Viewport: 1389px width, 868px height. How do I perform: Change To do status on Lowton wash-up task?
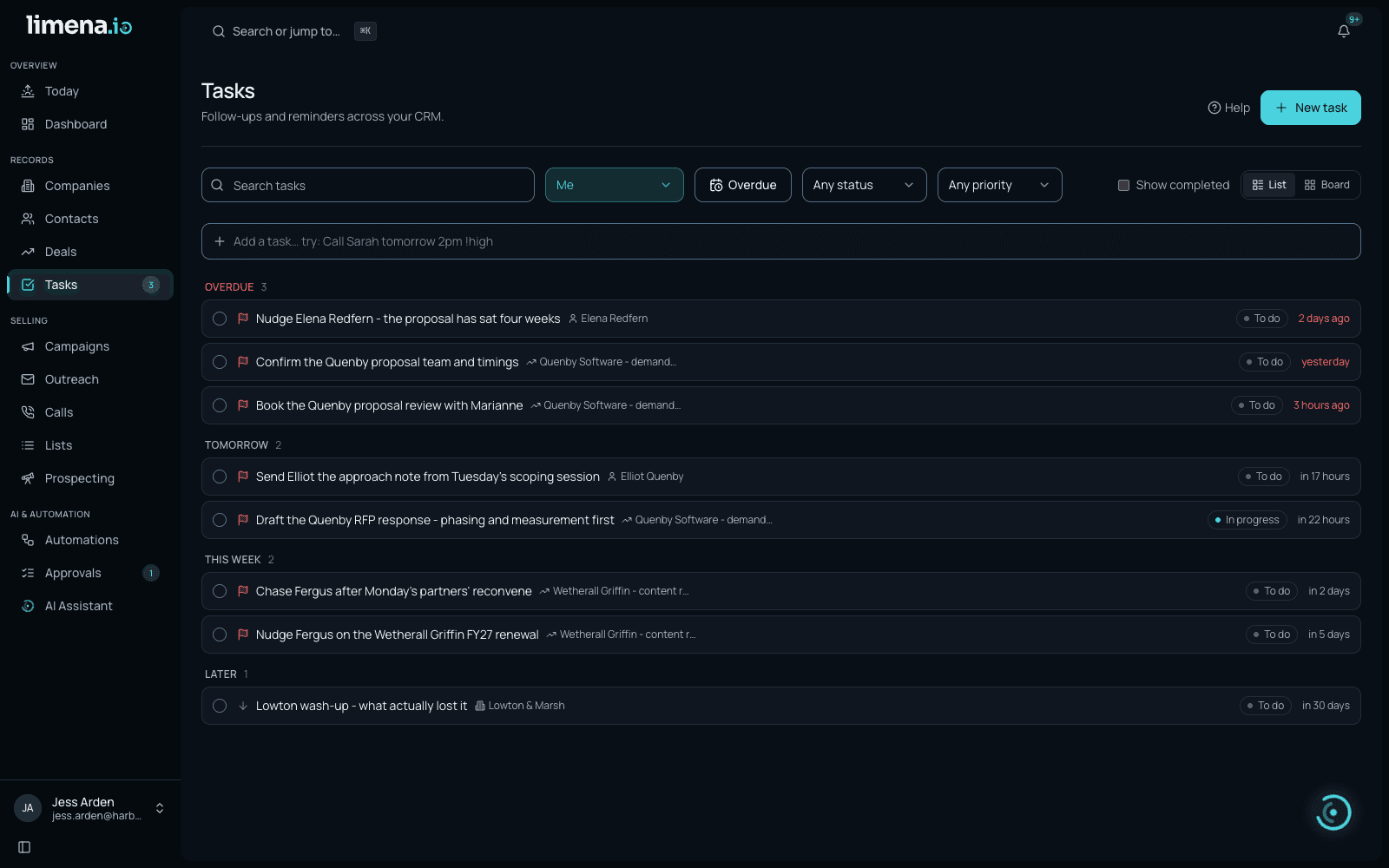pyautogui.click(x=1266, y=706)
